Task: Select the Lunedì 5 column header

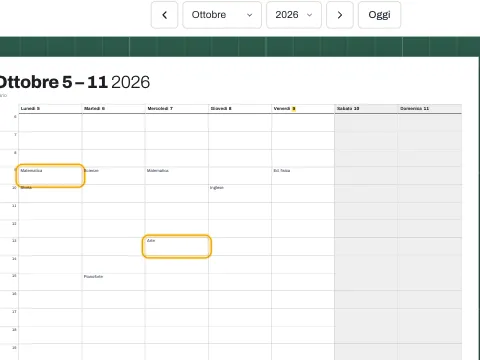Action: tap(30, 108)
